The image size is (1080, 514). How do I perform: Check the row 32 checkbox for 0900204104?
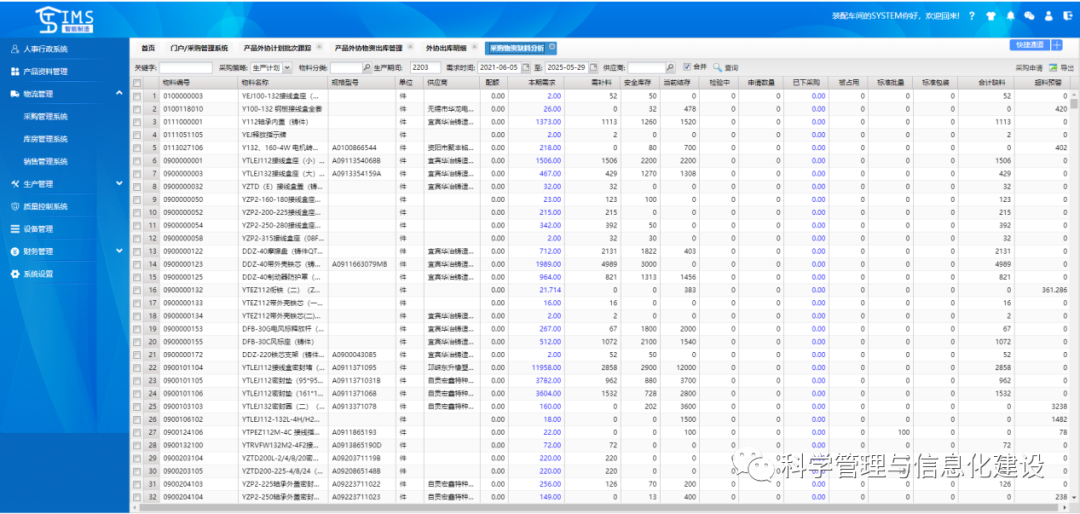(137, 497)
